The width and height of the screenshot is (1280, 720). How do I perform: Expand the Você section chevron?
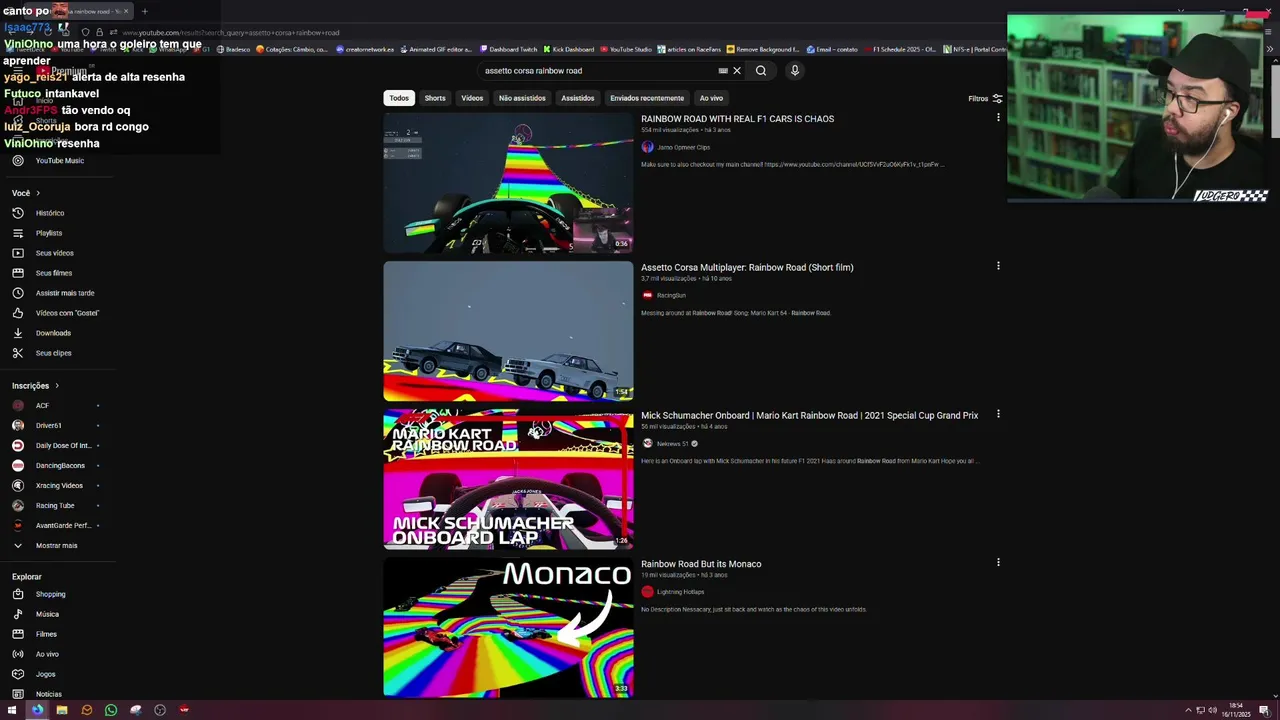[x=38, y=193]
